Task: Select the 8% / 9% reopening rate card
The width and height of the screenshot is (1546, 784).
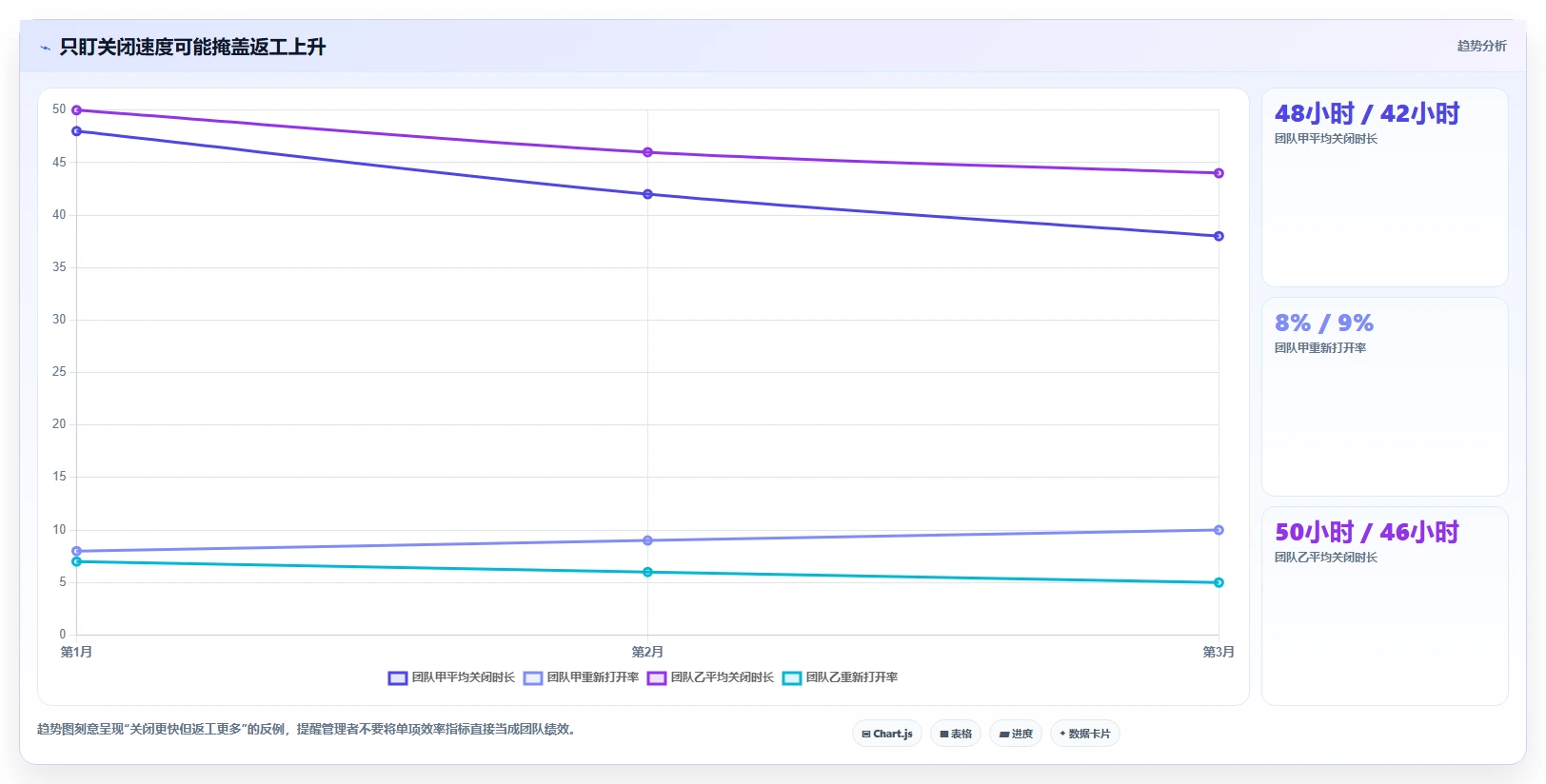Action: [x=1385, y=397]
